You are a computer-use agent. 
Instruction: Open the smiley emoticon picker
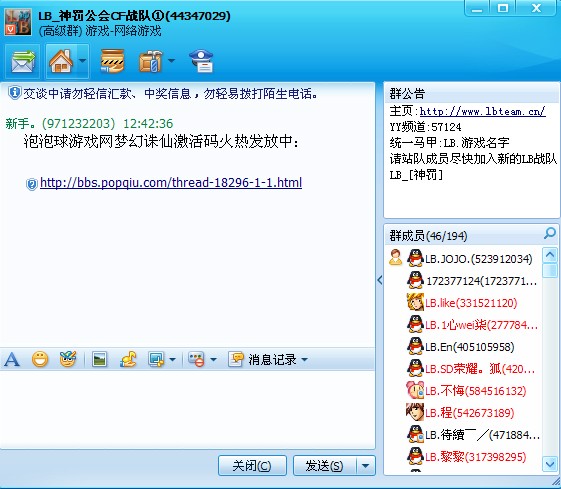tap(40, 359)
